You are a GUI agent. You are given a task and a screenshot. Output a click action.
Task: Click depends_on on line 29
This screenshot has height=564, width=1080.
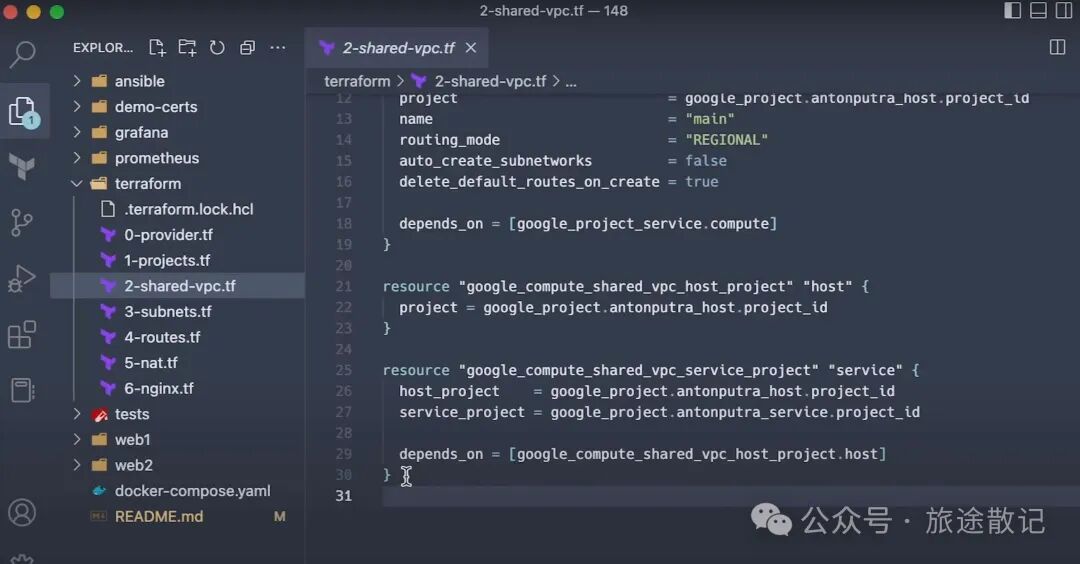(441, 455)
